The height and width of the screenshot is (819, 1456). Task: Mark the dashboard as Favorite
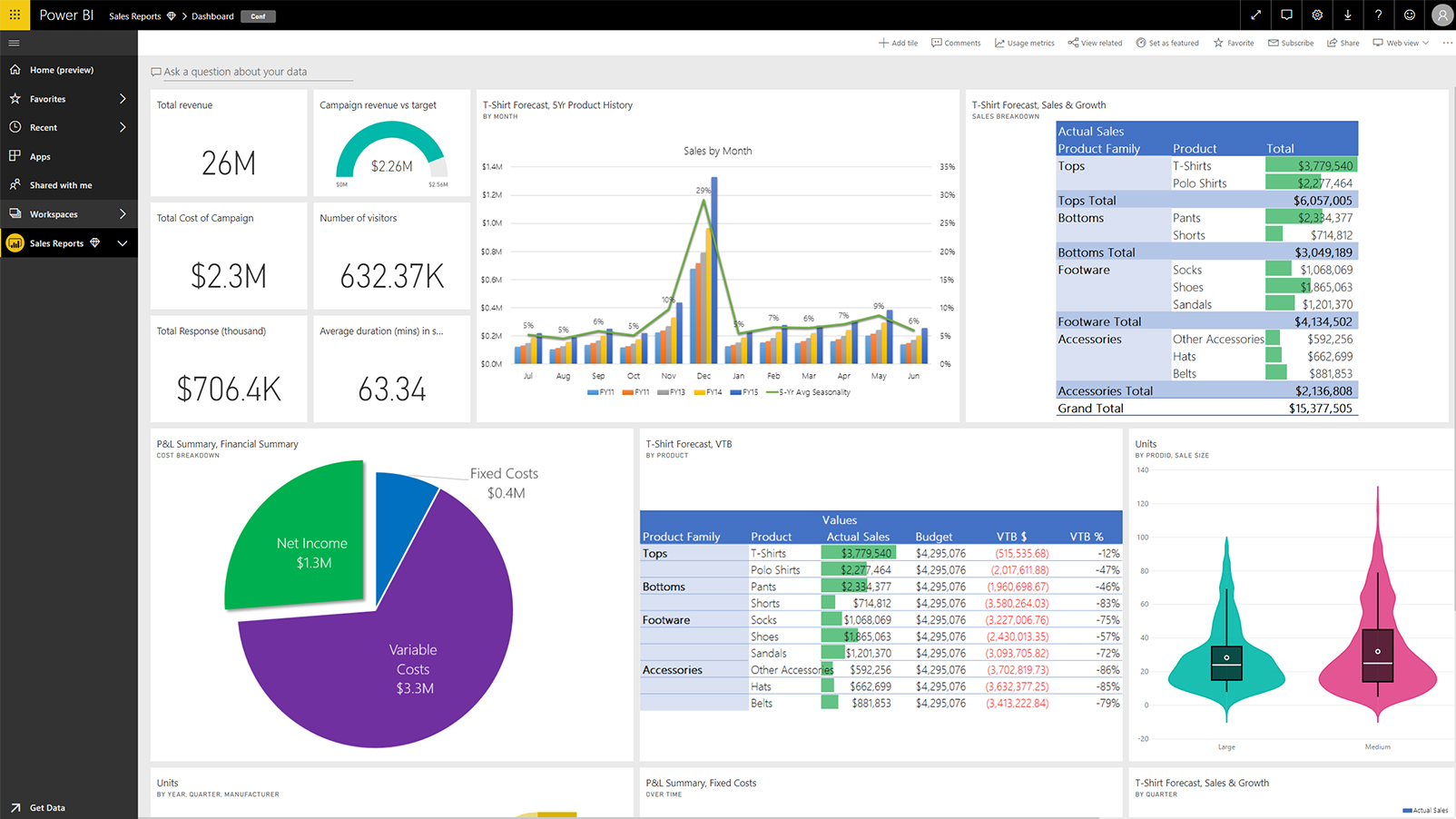pos(1233,43)
